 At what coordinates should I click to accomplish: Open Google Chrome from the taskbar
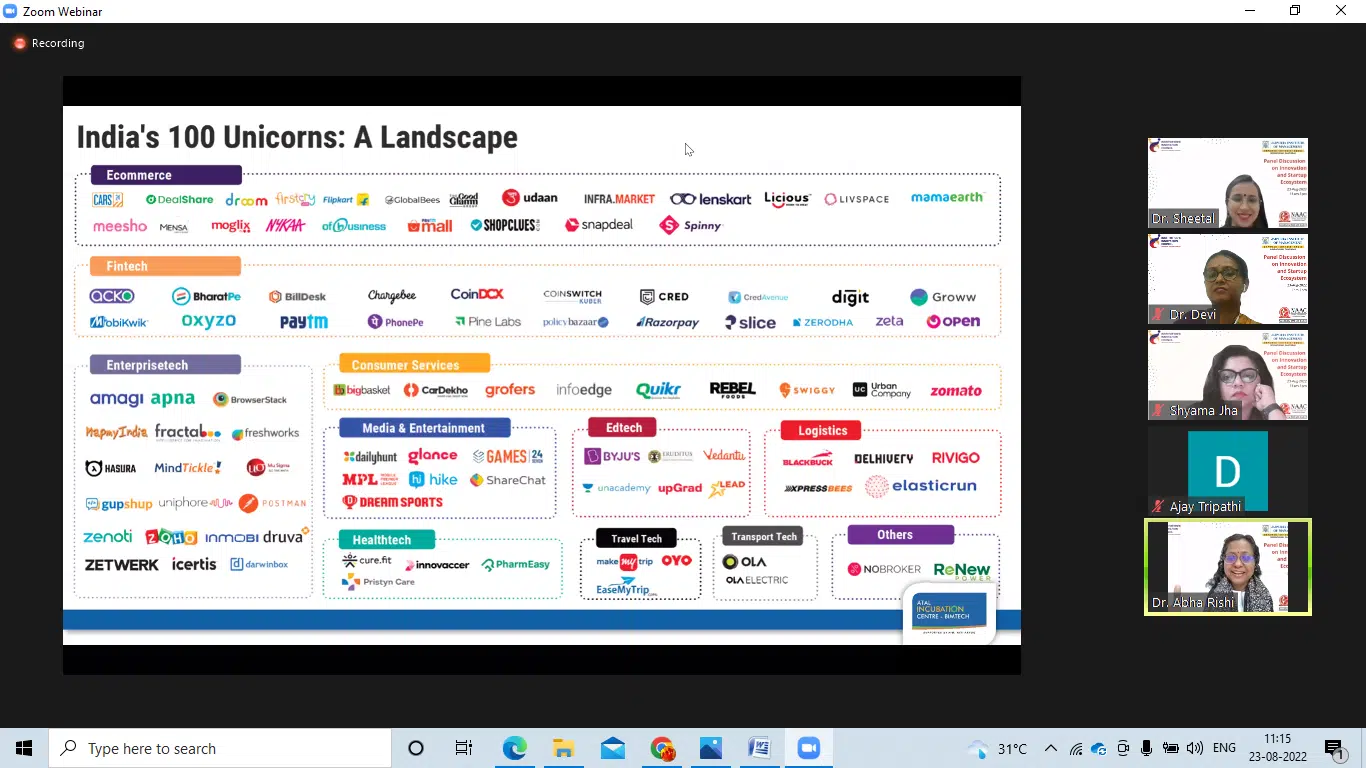(x=662, y=748)
